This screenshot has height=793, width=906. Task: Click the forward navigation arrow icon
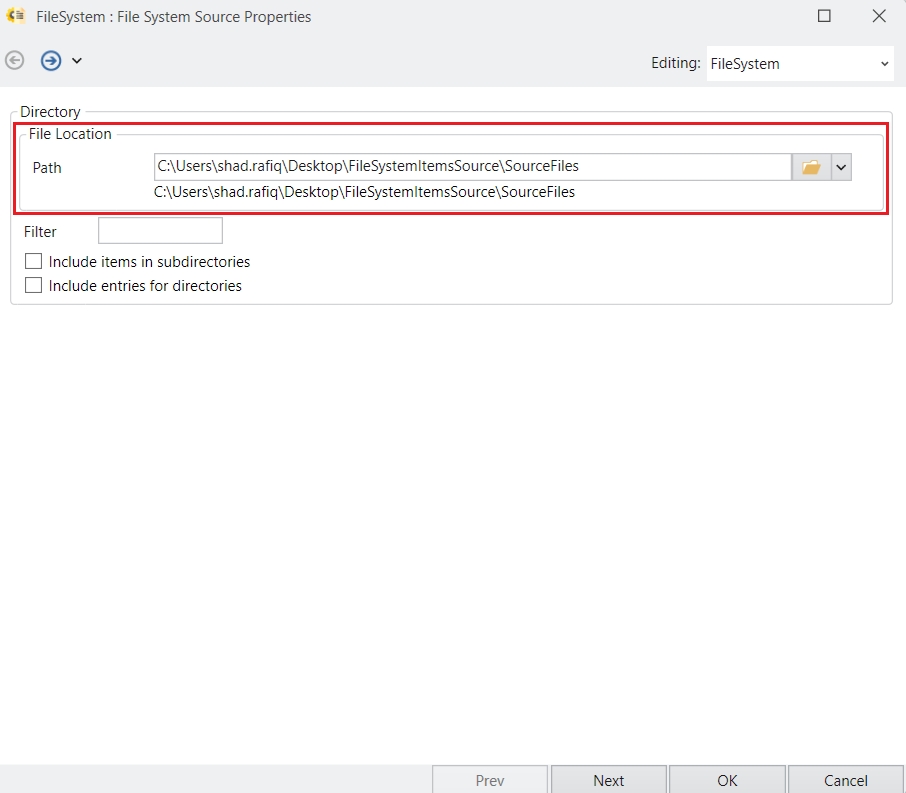coord(51,60)
